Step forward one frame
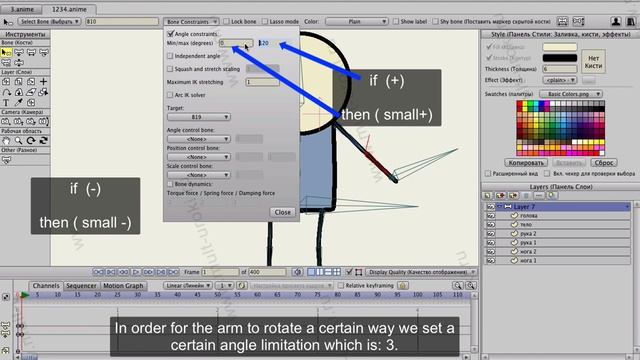Viewport: 640px width, 360px height. click(149, 272)
